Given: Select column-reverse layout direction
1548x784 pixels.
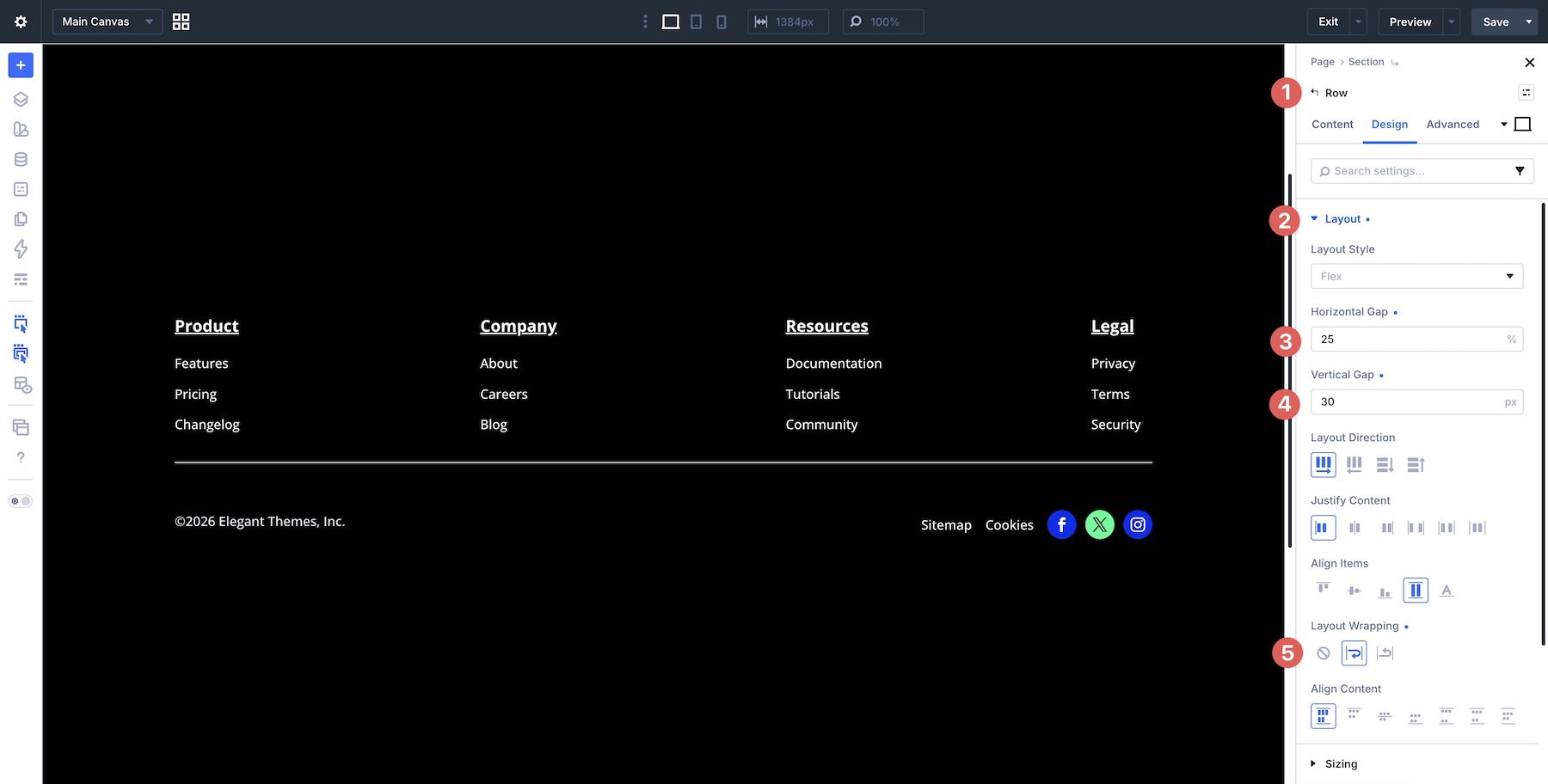Looking at the screenshot, I should (x=1416, y=465).
